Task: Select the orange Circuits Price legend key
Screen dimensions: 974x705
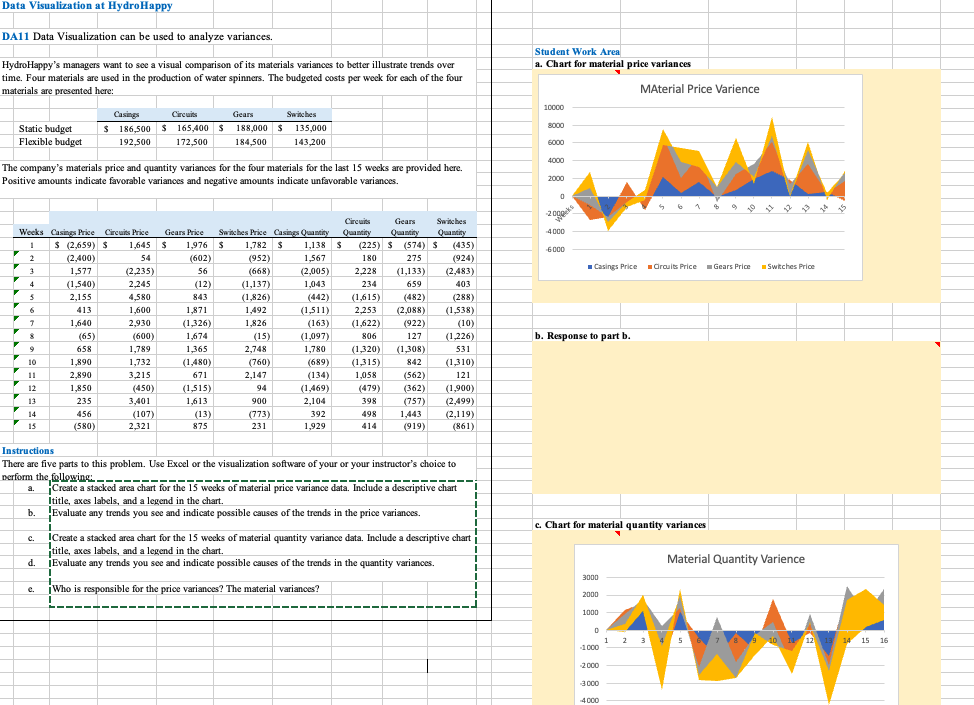Action: pos(650,266)
